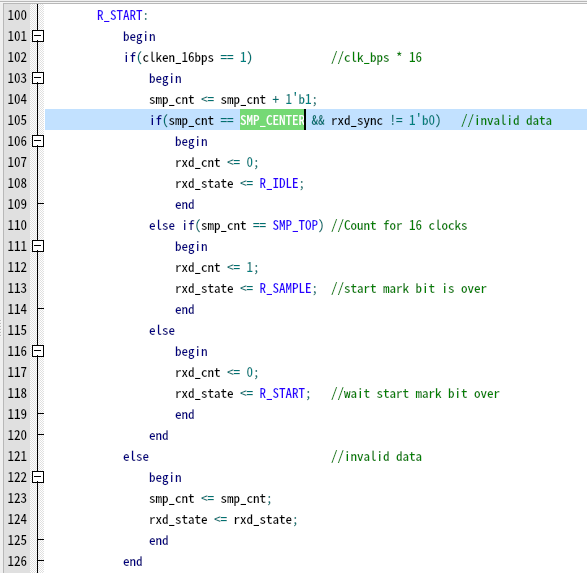
Task: Collapse the fold marker at line 122
Action: tap(38, 477)
